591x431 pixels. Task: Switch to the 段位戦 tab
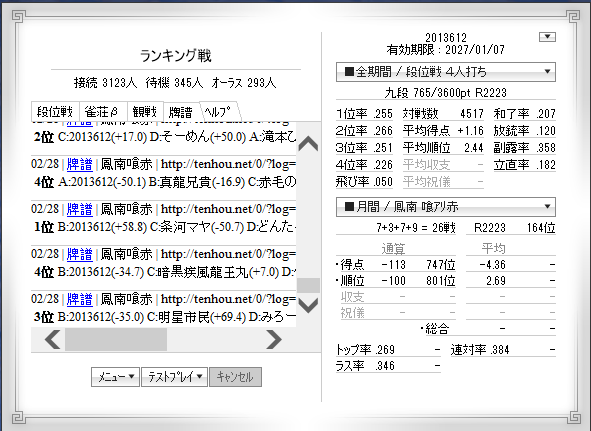[x=55, y=112]
